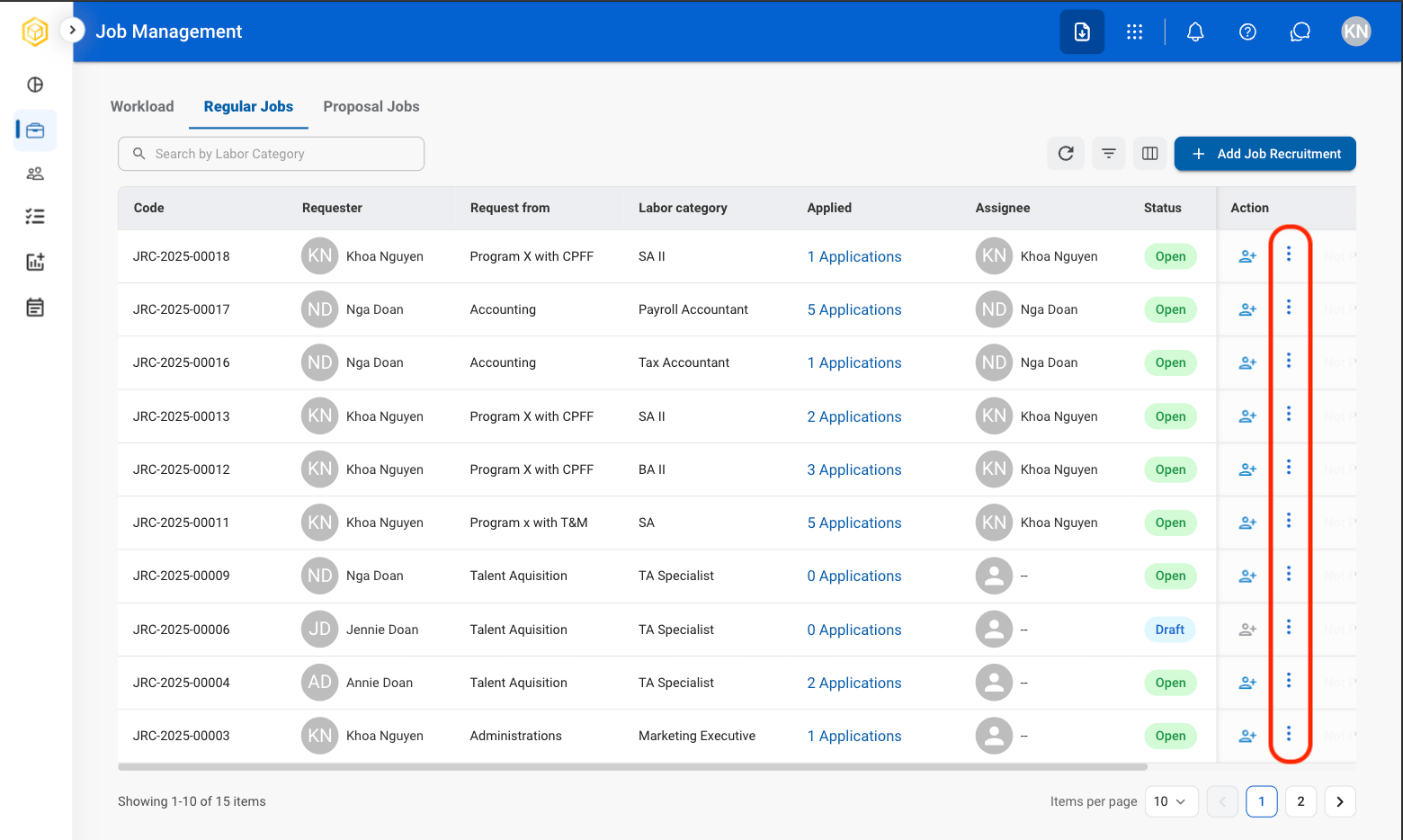Switch to the Workload tab
1403x840 pixels.
click(x=142, y=106)
